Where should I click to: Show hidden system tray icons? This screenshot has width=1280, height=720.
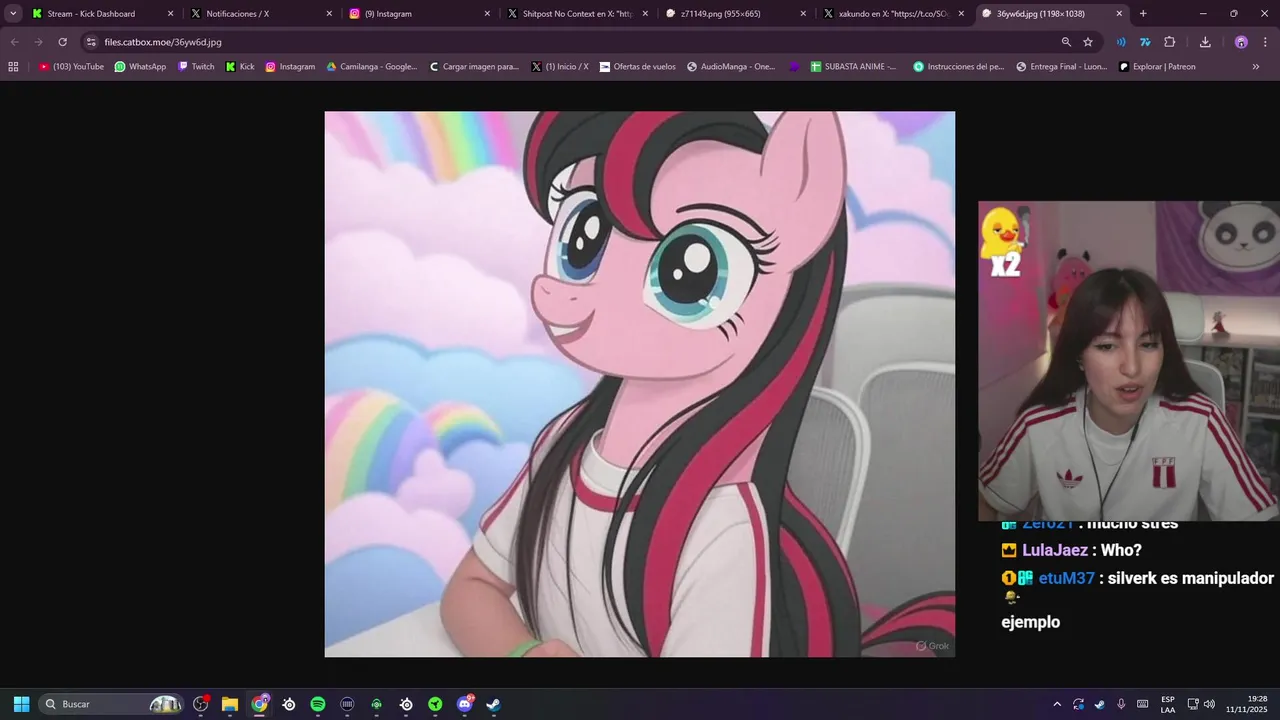point(1057,704)
